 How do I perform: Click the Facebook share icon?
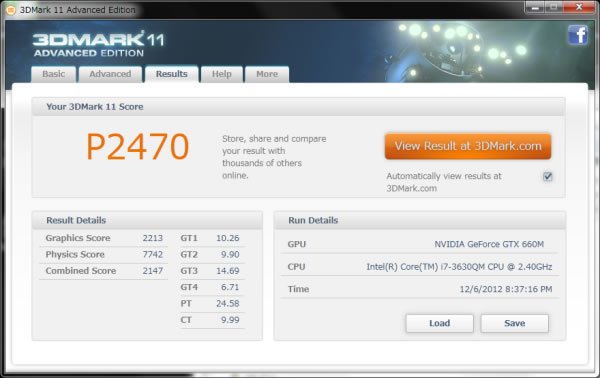578,35
